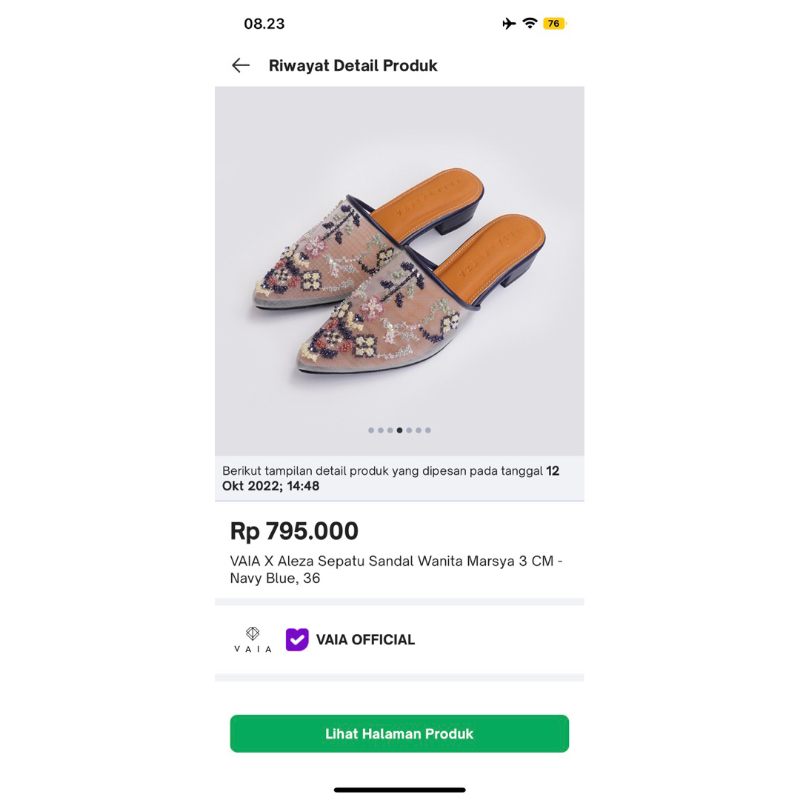Screen dimensions: 800x800
Task: Tap the Rp 795.000 price
Action: point(294,531)
